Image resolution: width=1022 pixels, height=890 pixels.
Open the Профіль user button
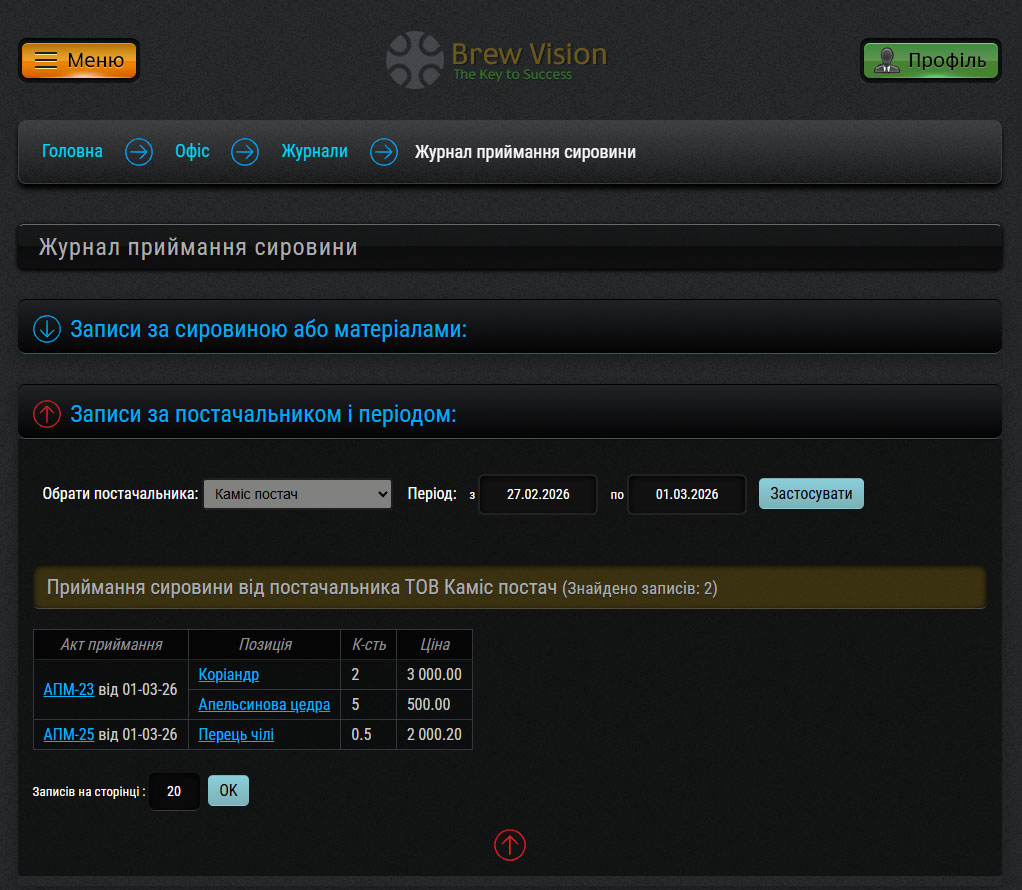(x=930, y=60)
